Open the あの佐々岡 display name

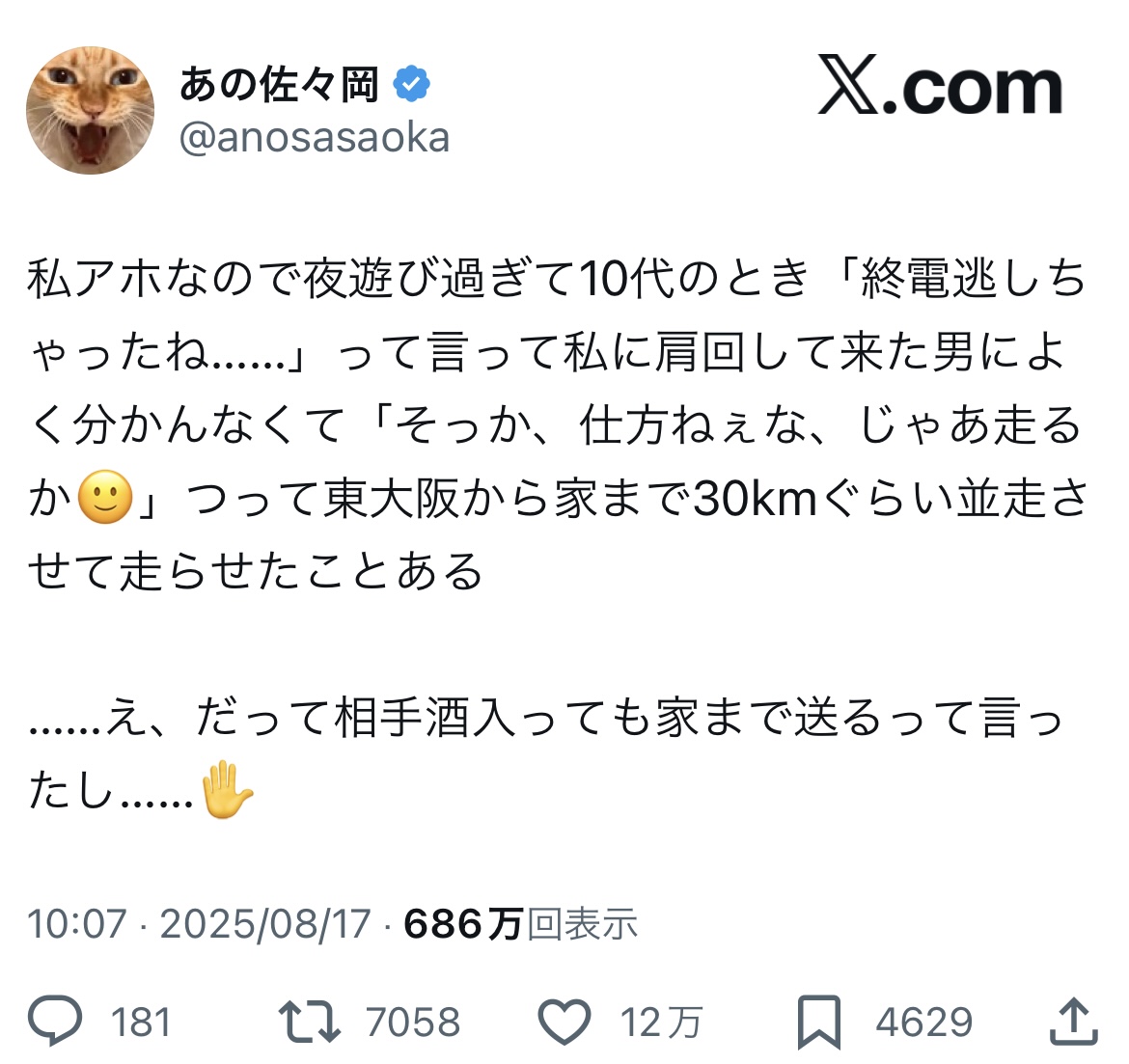(x=280, y=84)
